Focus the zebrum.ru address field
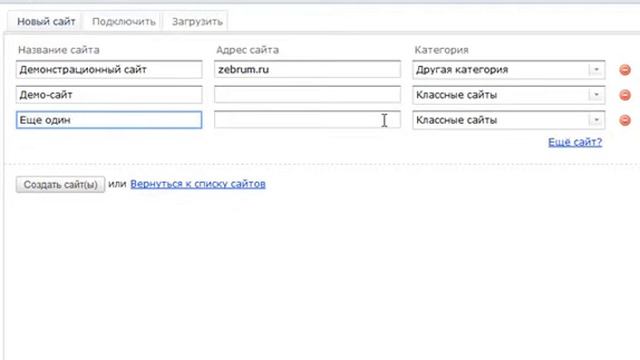 (x=307, y=69)
